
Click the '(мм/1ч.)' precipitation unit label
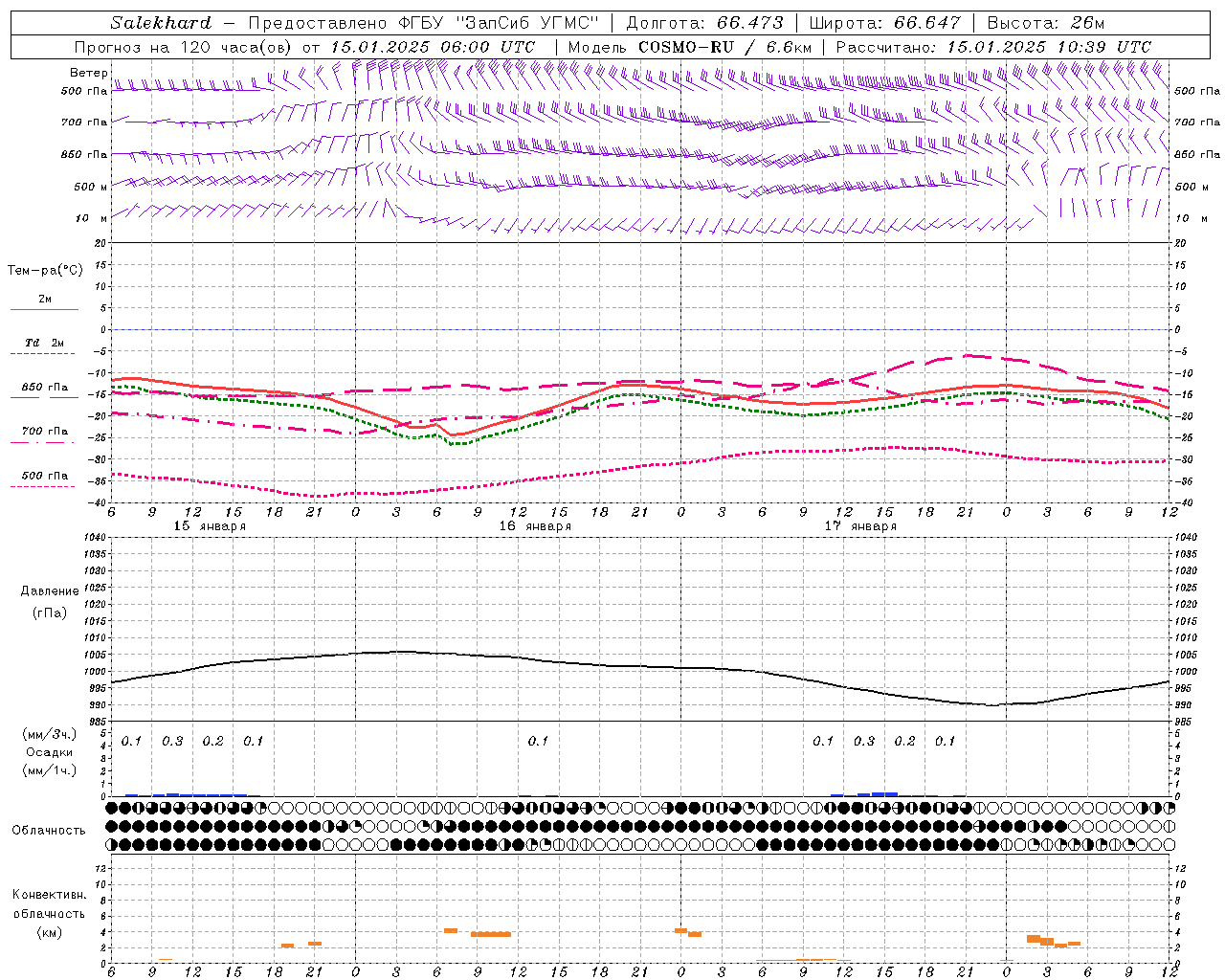(x=50, y=770)
